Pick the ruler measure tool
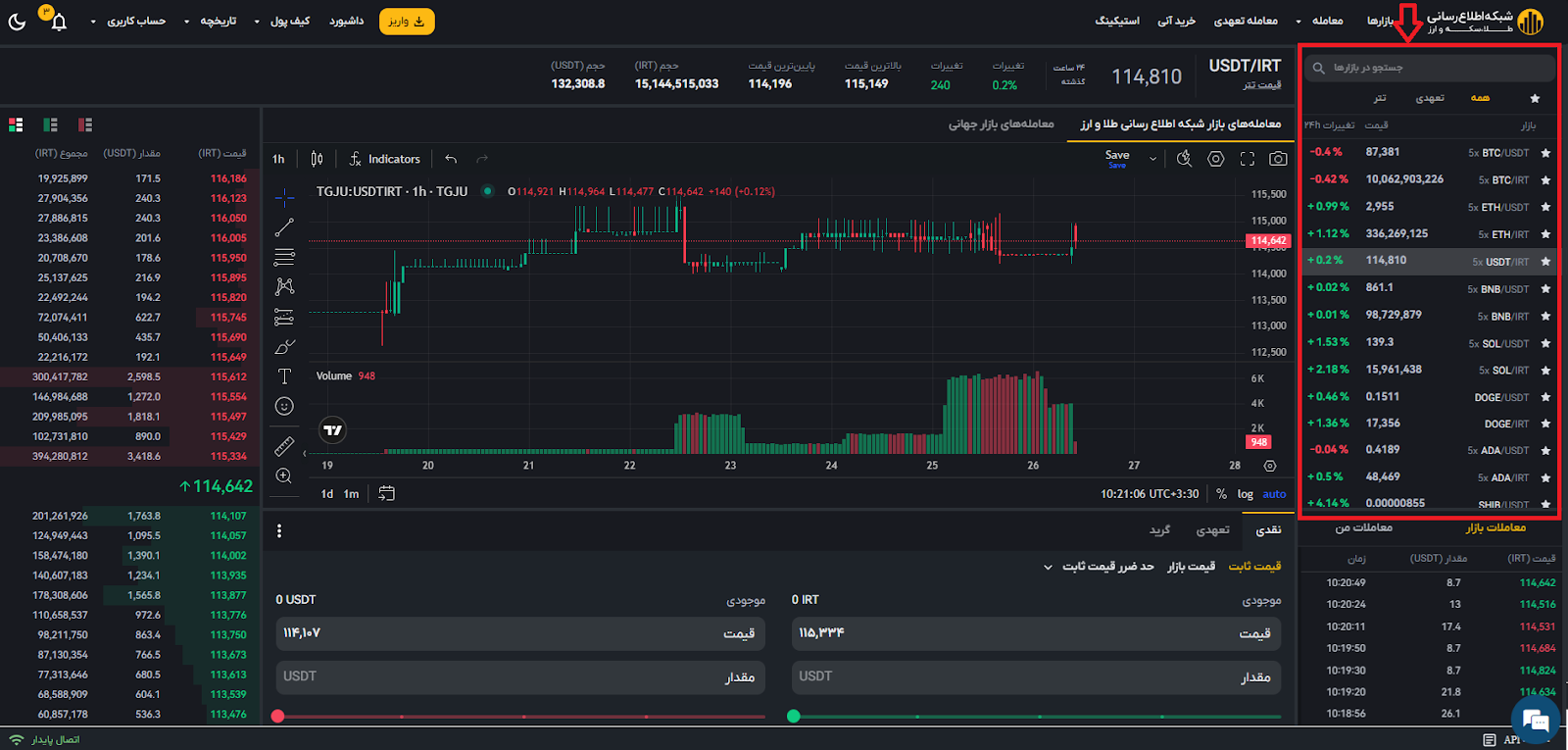 tap(284, 447)
